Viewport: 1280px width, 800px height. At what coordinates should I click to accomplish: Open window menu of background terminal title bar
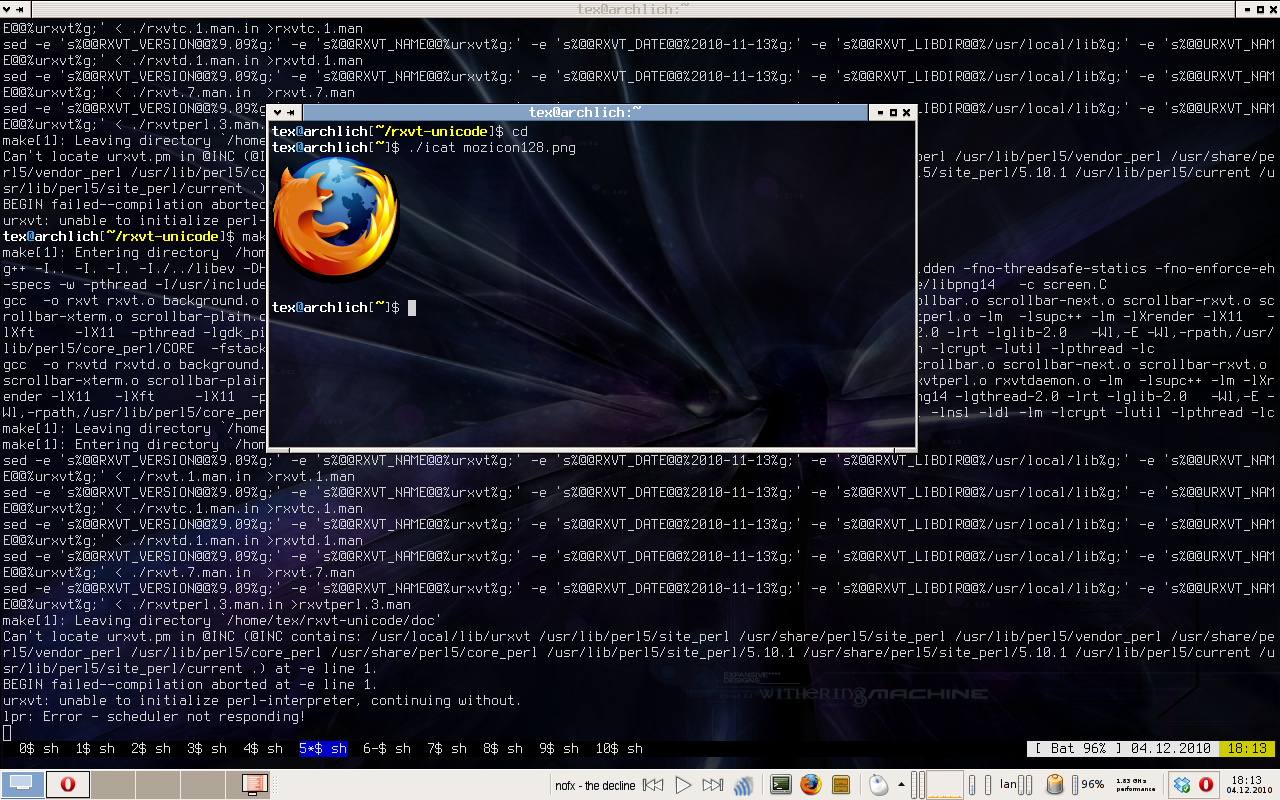(x=9, y=8)
